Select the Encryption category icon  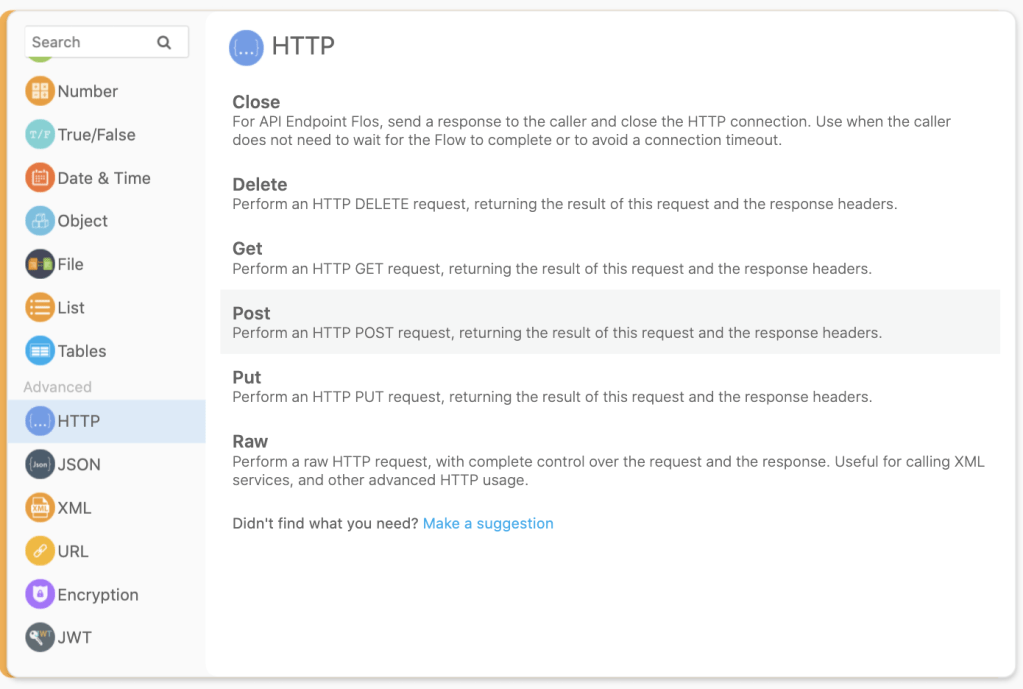pos(40,594)
